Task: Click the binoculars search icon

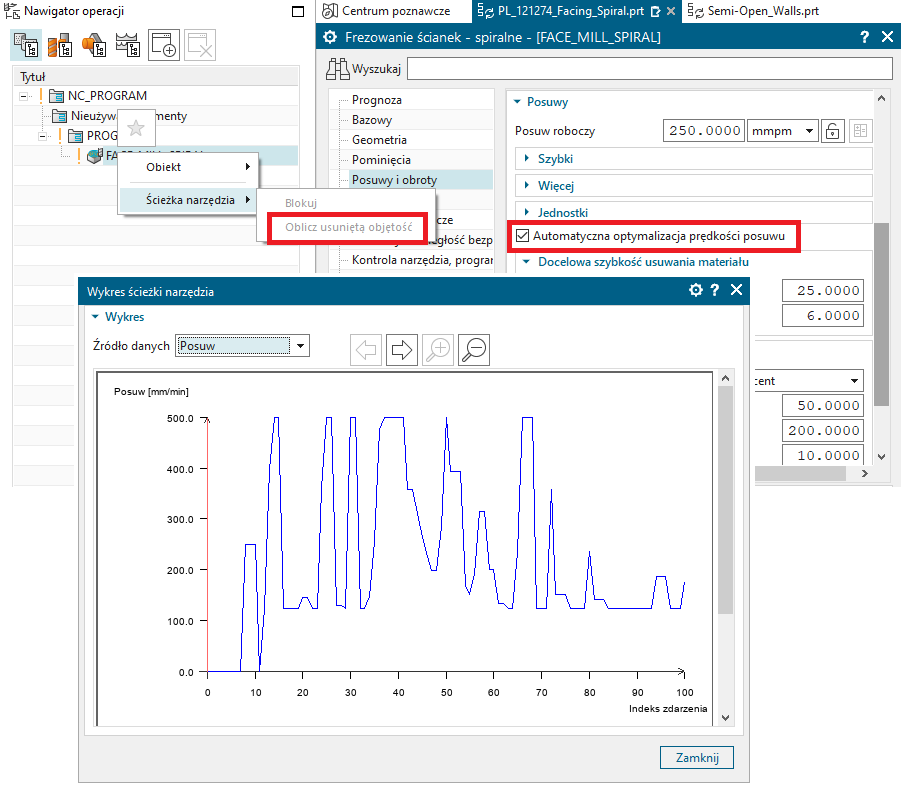Action: point(337,69)
